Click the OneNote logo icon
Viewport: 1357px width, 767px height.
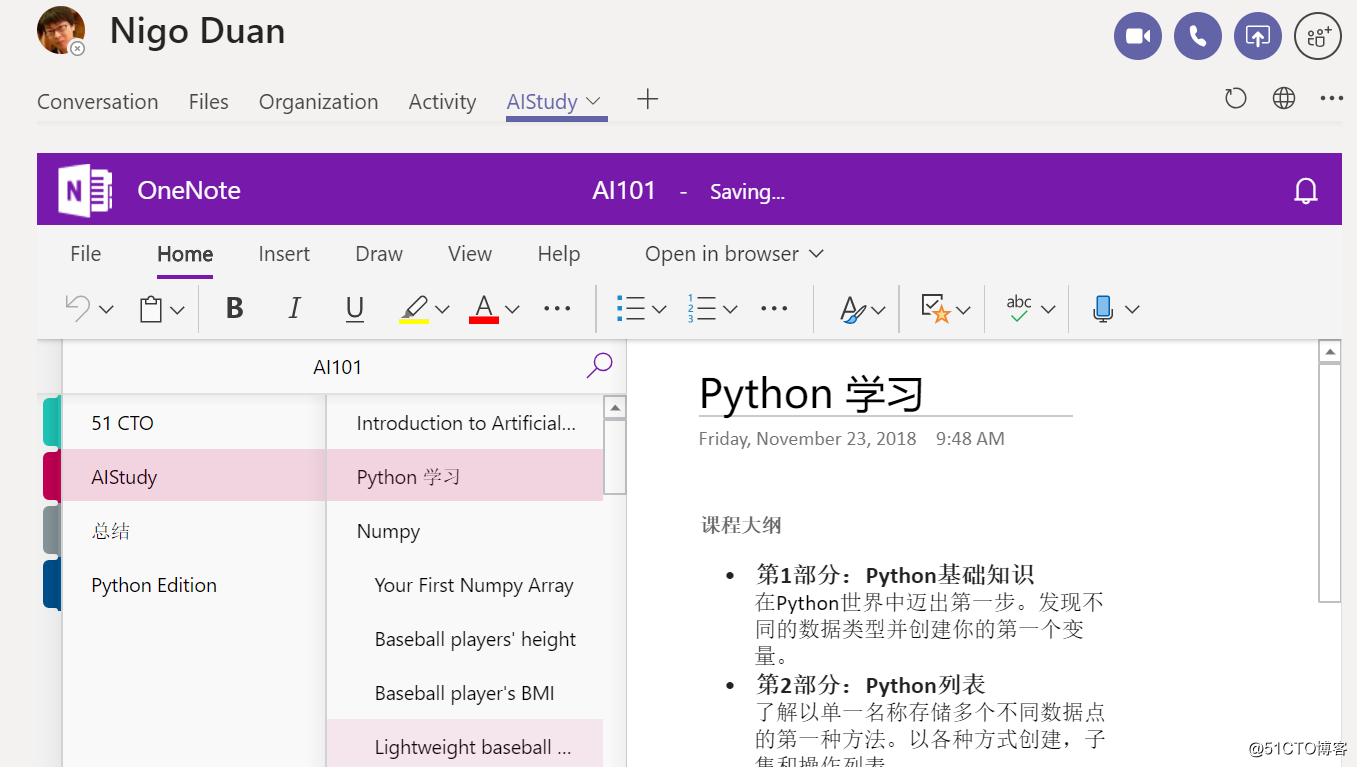coord(85,190)
